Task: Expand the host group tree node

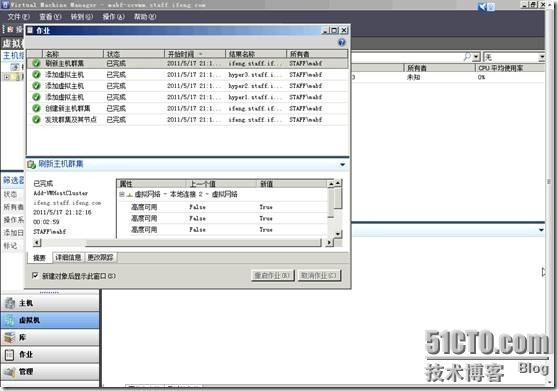Action: point(7,76)
